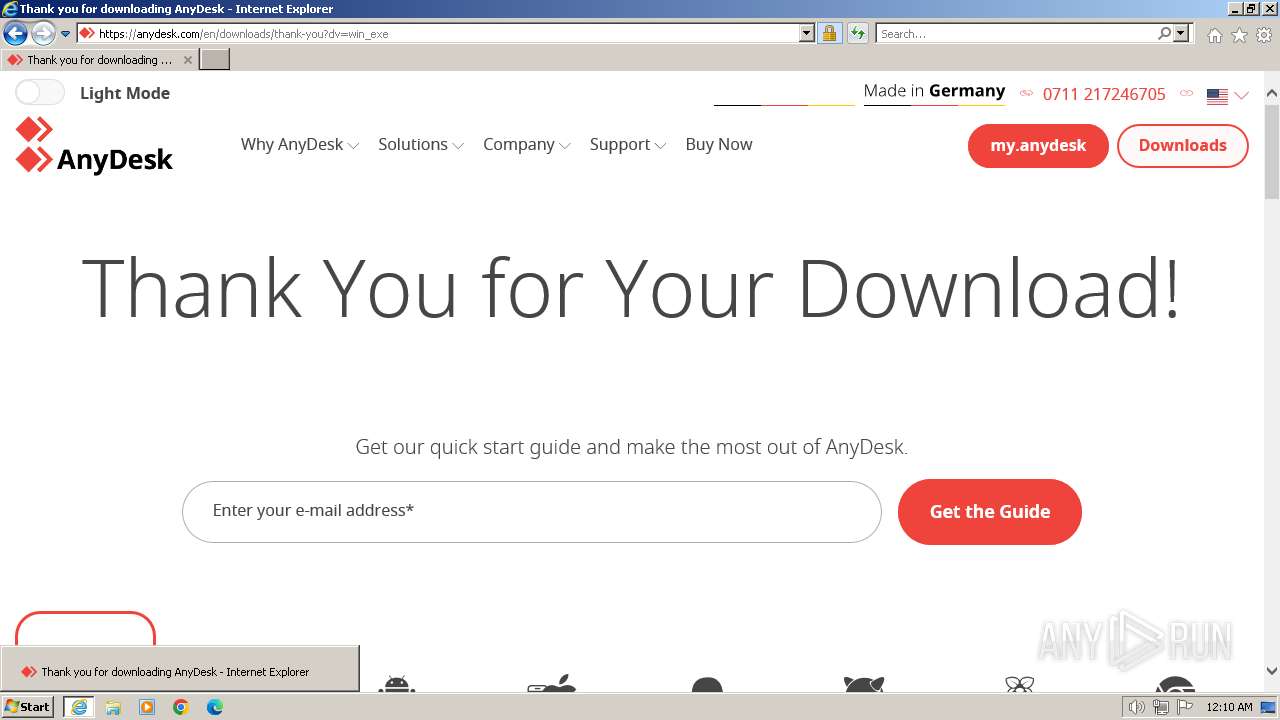Screen dimensions: 1280x720
Task: Launch Google Chrome from the taskbar
Action: tap(181, 707)
